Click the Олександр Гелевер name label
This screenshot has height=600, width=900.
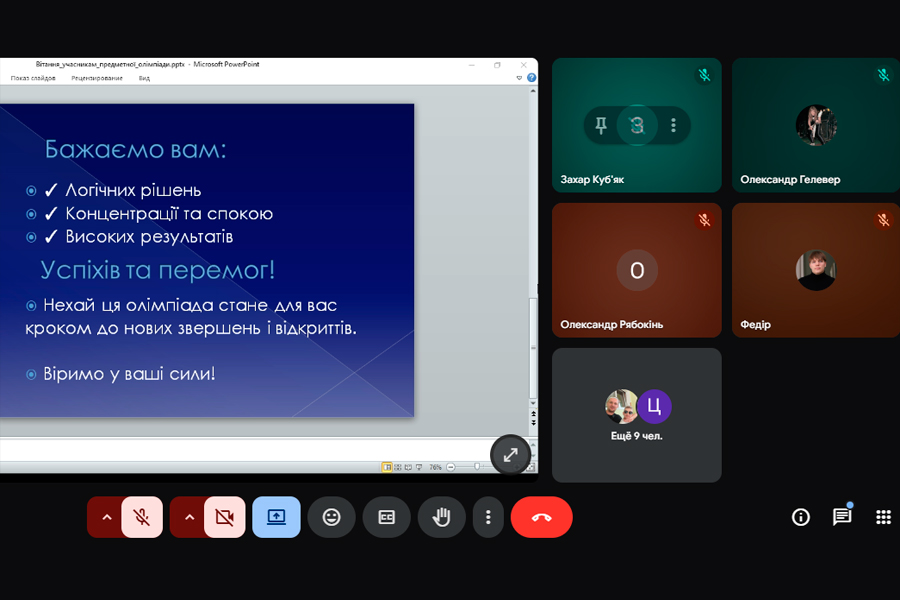[x=790, y=180]
